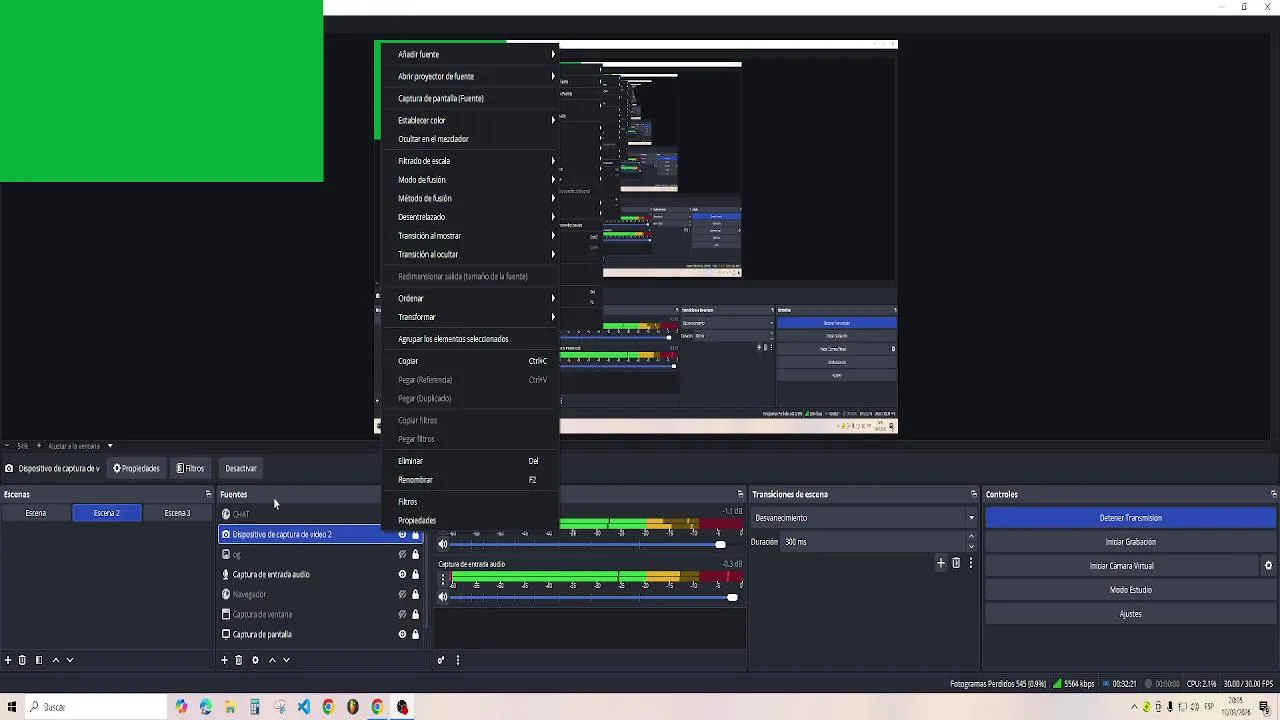Open scene filters icon in Escenas footer

[39, 660]
